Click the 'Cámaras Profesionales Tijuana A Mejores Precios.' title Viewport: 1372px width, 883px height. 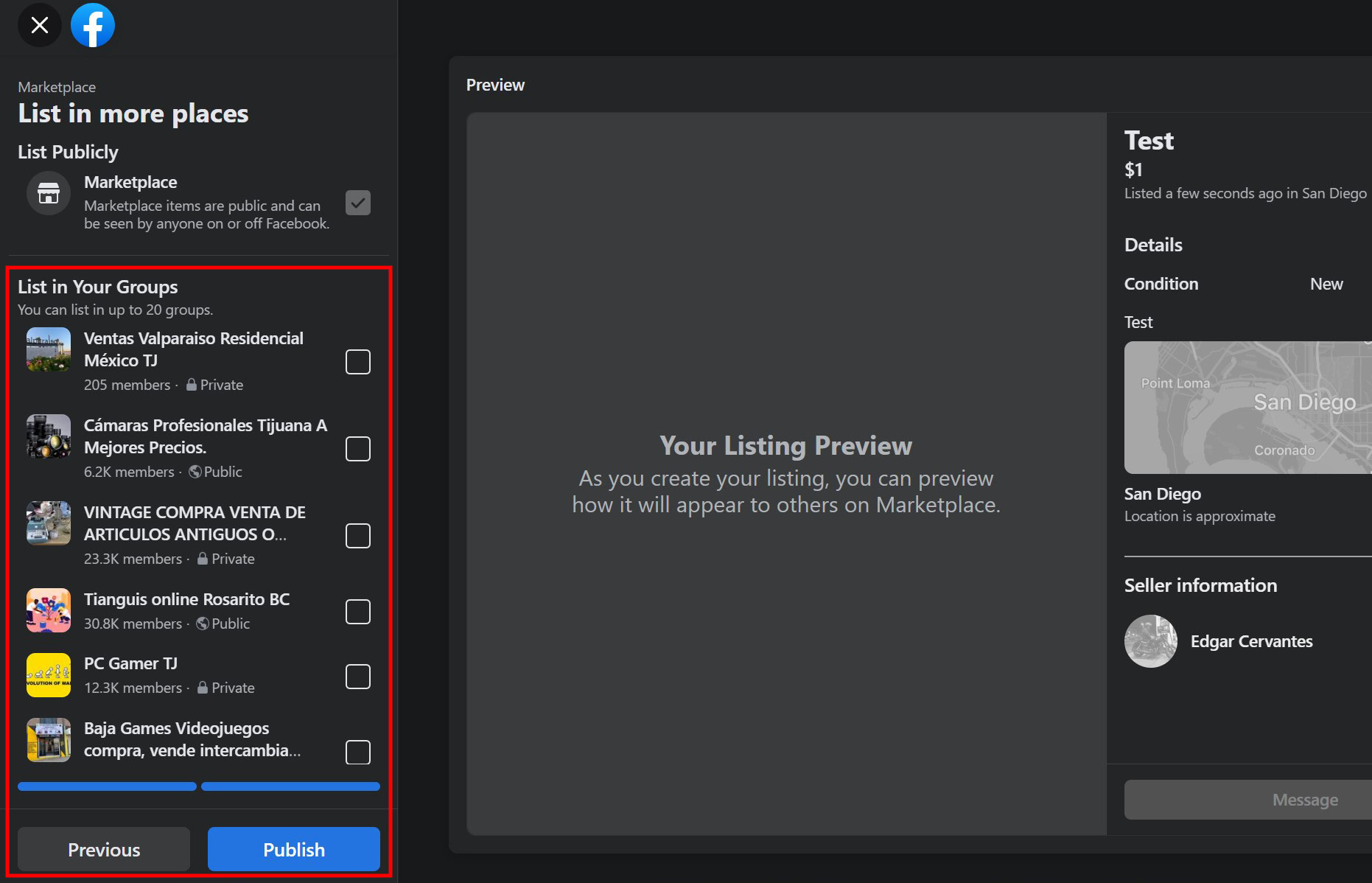(206, 436)
